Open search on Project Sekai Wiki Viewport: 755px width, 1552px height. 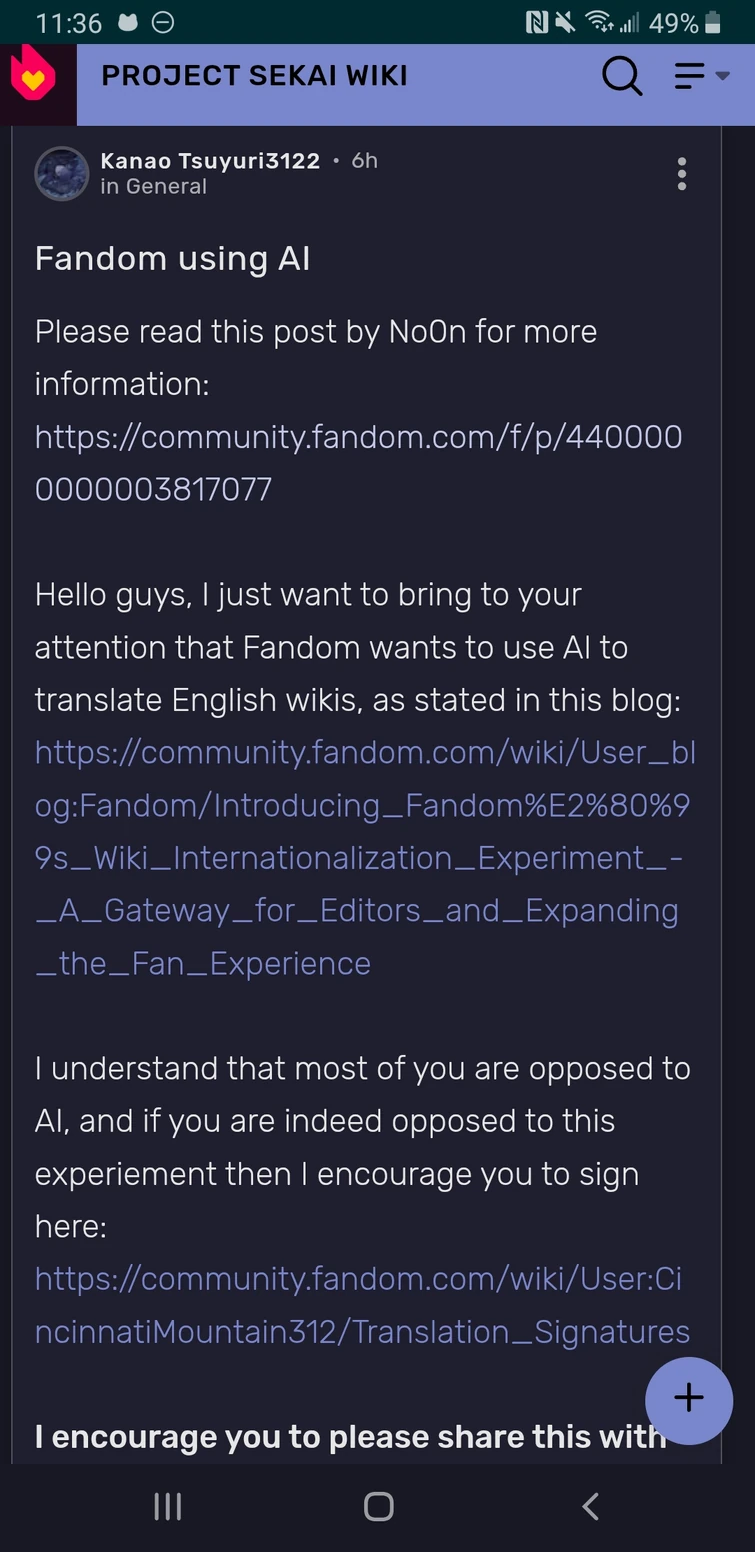coord(622,75)
